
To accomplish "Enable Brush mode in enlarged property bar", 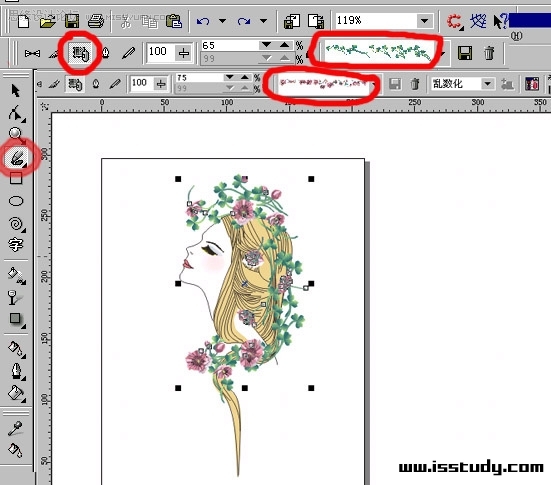I will click(53, 53).
